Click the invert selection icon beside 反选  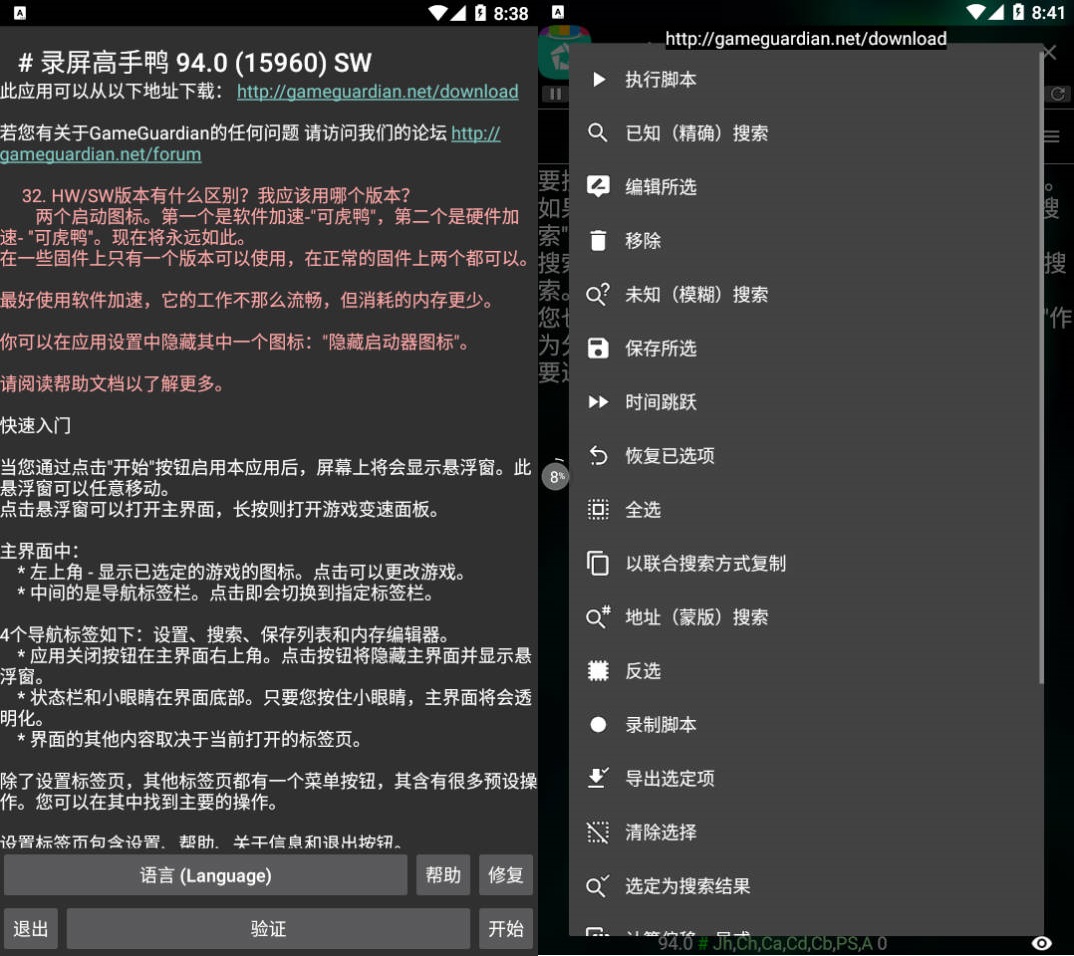point(598,670)
